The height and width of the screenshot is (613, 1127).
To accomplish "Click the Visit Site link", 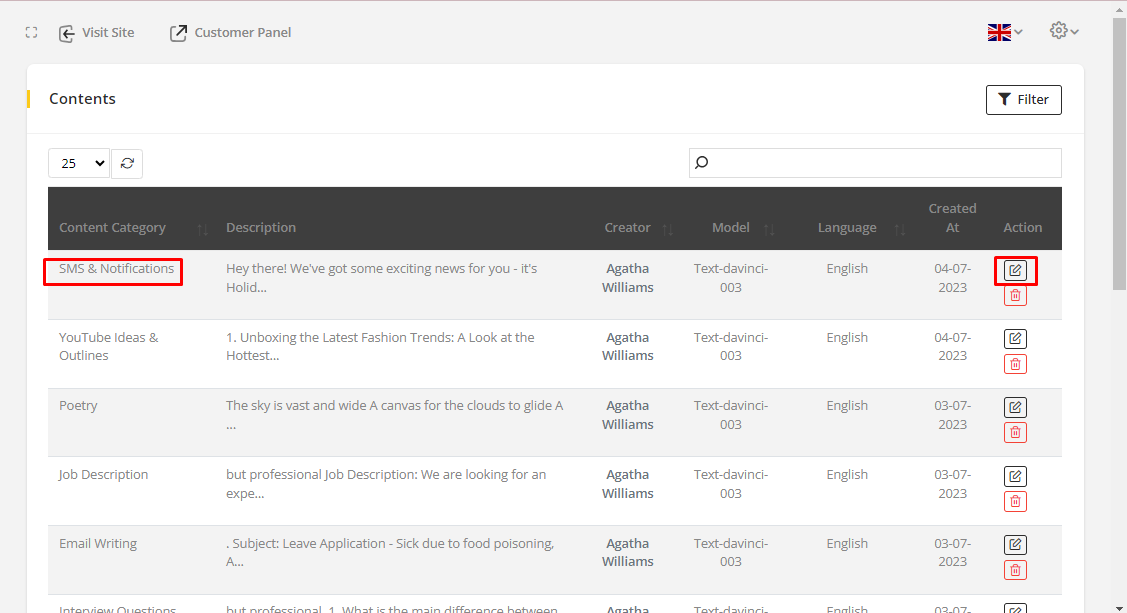I will [96, 33].
